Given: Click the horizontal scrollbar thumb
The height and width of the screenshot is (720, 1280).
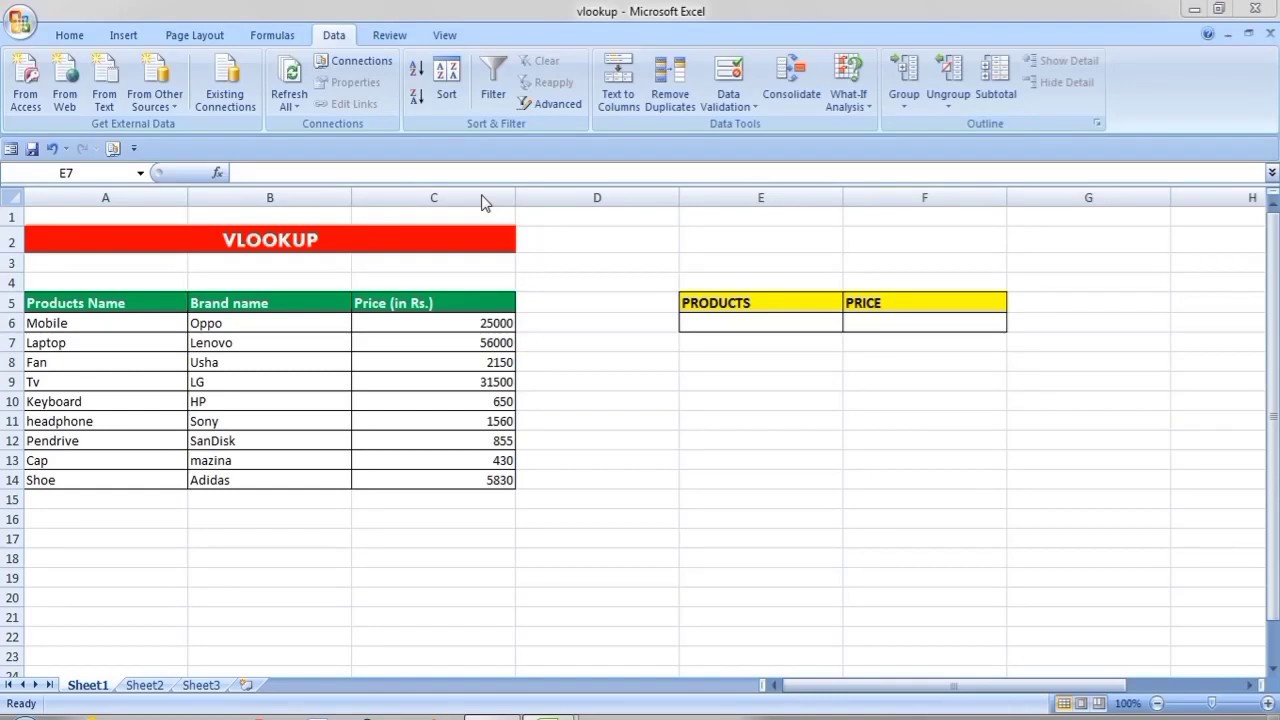Looking at the screenshot, I should click(953, 685).
